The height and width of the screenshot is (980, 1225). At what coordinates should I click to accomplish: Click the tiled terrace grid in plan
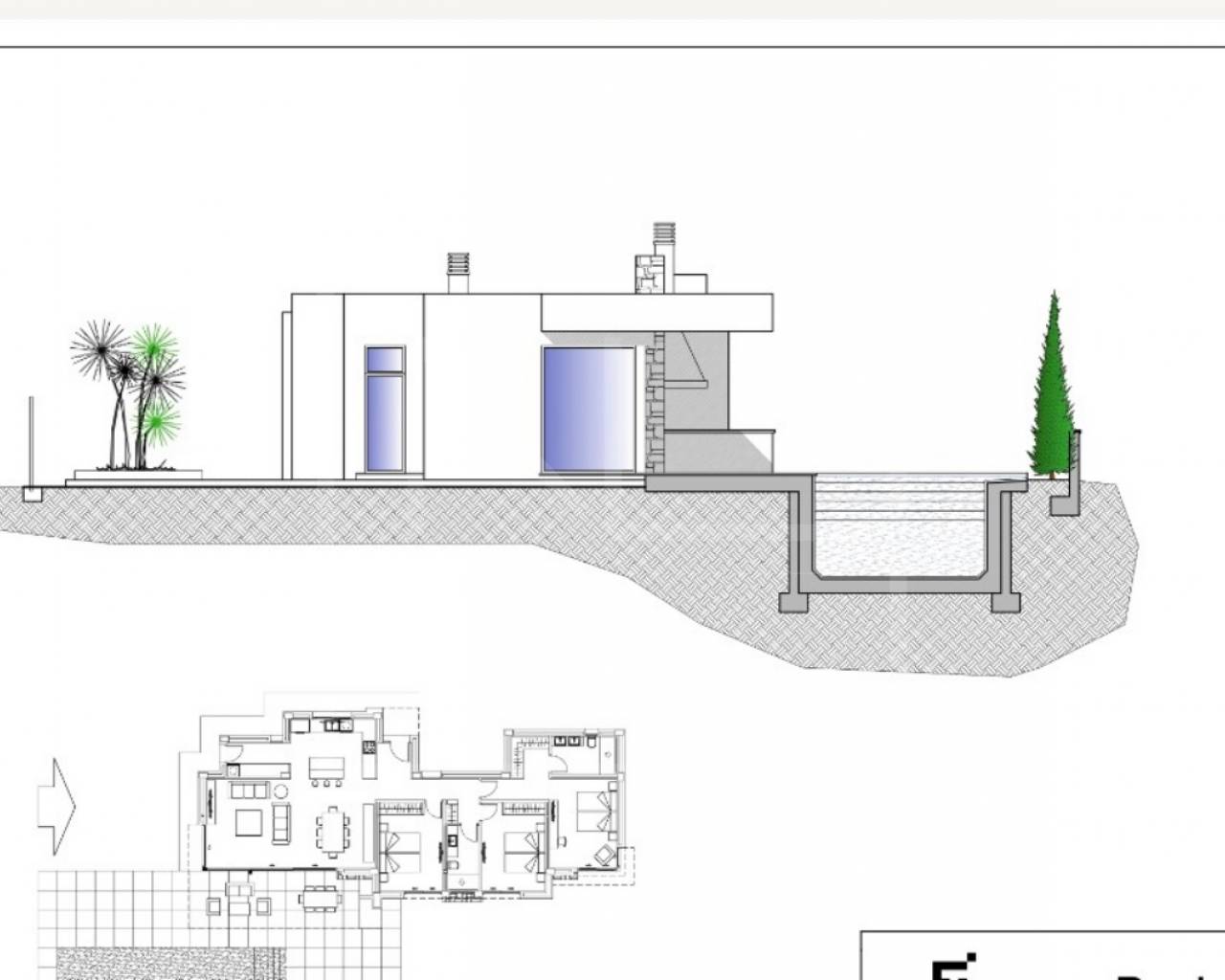pos(115,909)
